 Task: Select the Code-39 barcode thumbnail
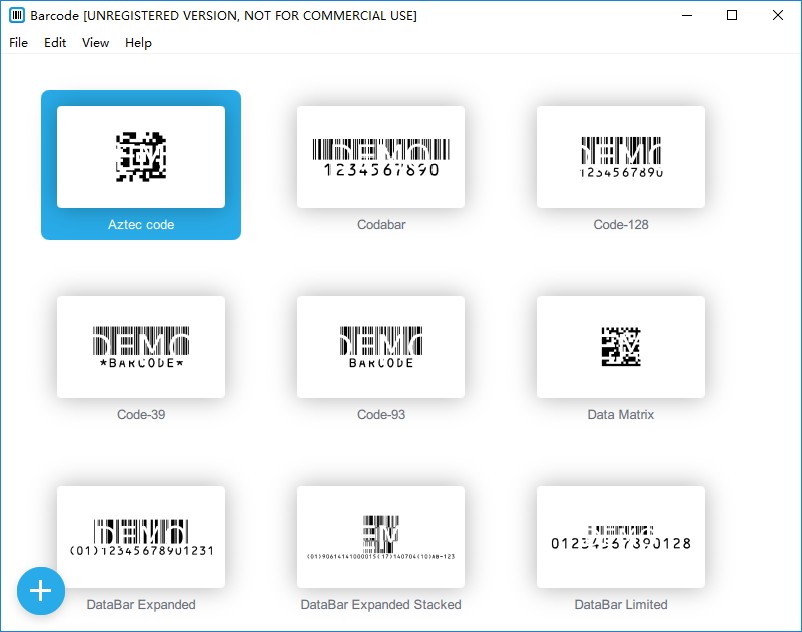tap(141, 347)
